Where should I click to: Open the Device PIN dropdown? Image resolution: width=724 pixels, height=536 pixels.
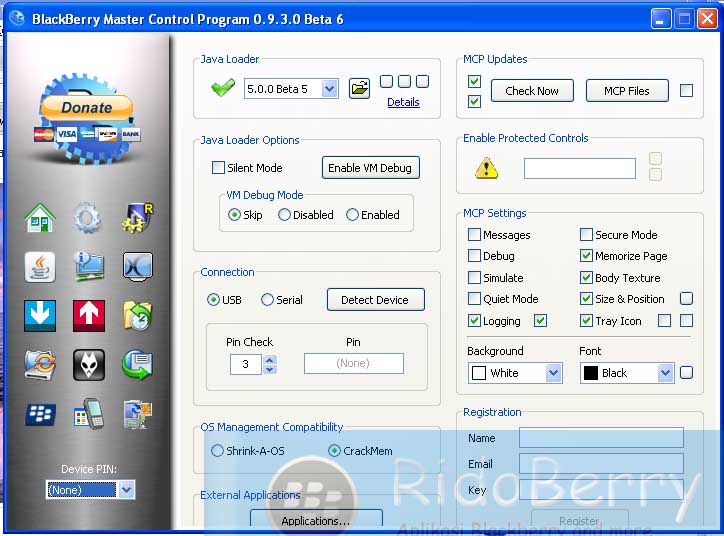[127, 489]
